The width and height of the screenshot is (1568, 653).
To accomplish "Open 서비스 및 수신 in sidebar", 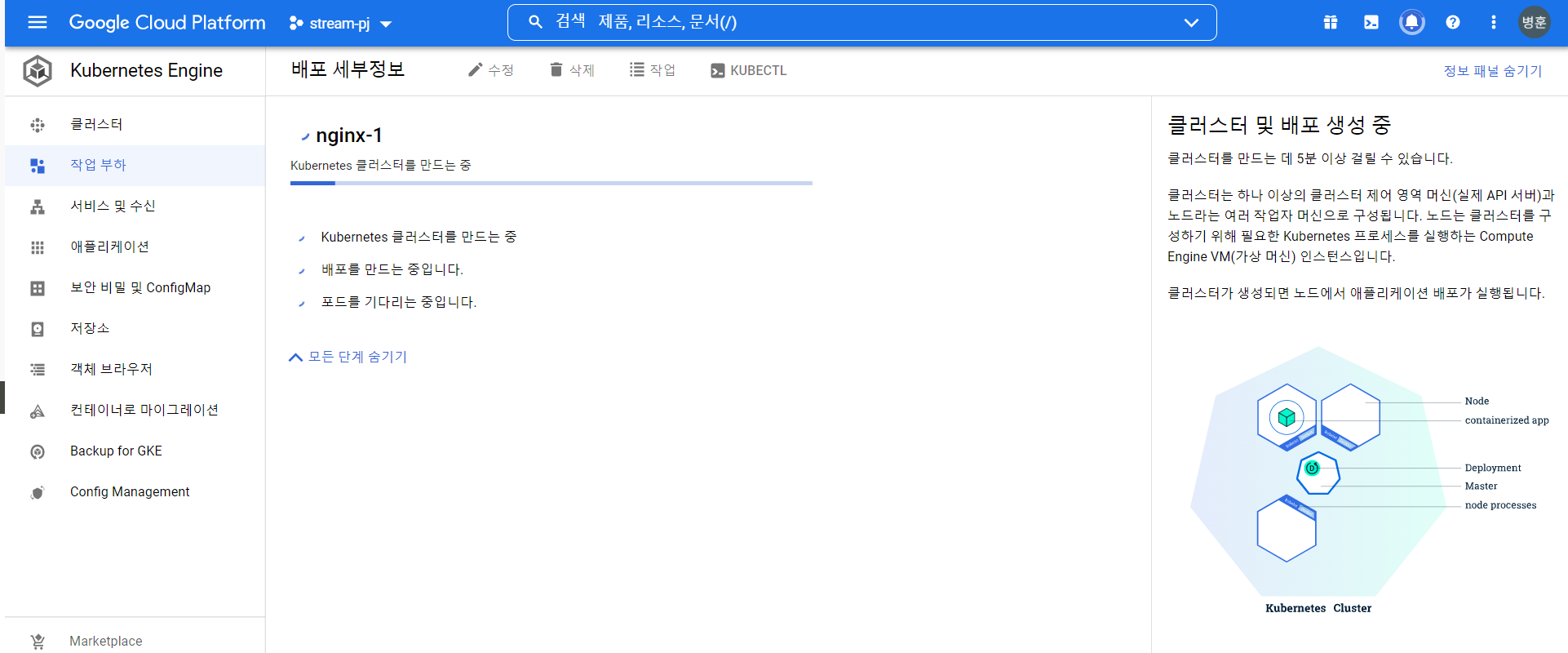I will pyautogui.click(x=135, y=206).
